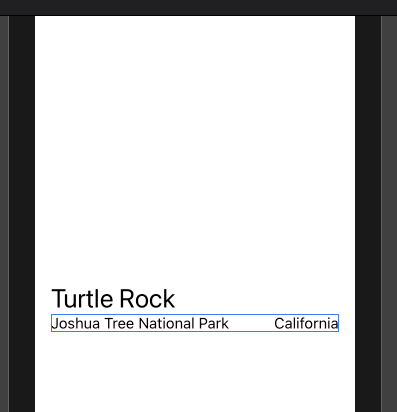397x412 pixels.
Task: Click the gray canvas strip at left edge
Action: click(x=4, y=213)
